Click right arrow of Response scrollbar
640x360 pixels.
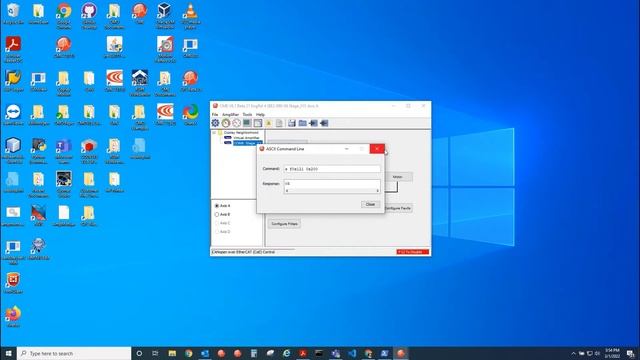click(377, 191)
